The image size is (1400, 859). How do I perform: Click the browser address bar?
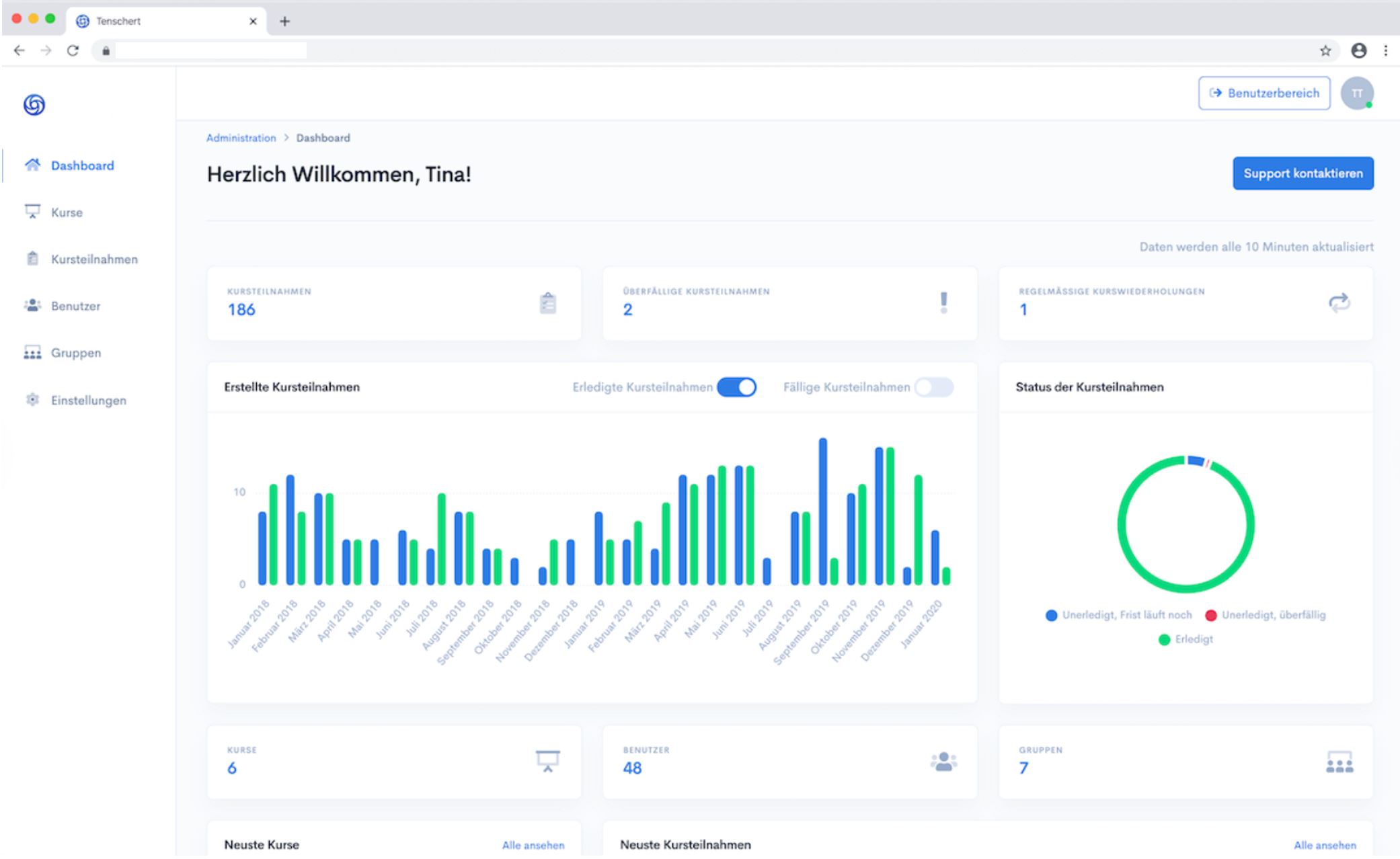click(210, 50)
